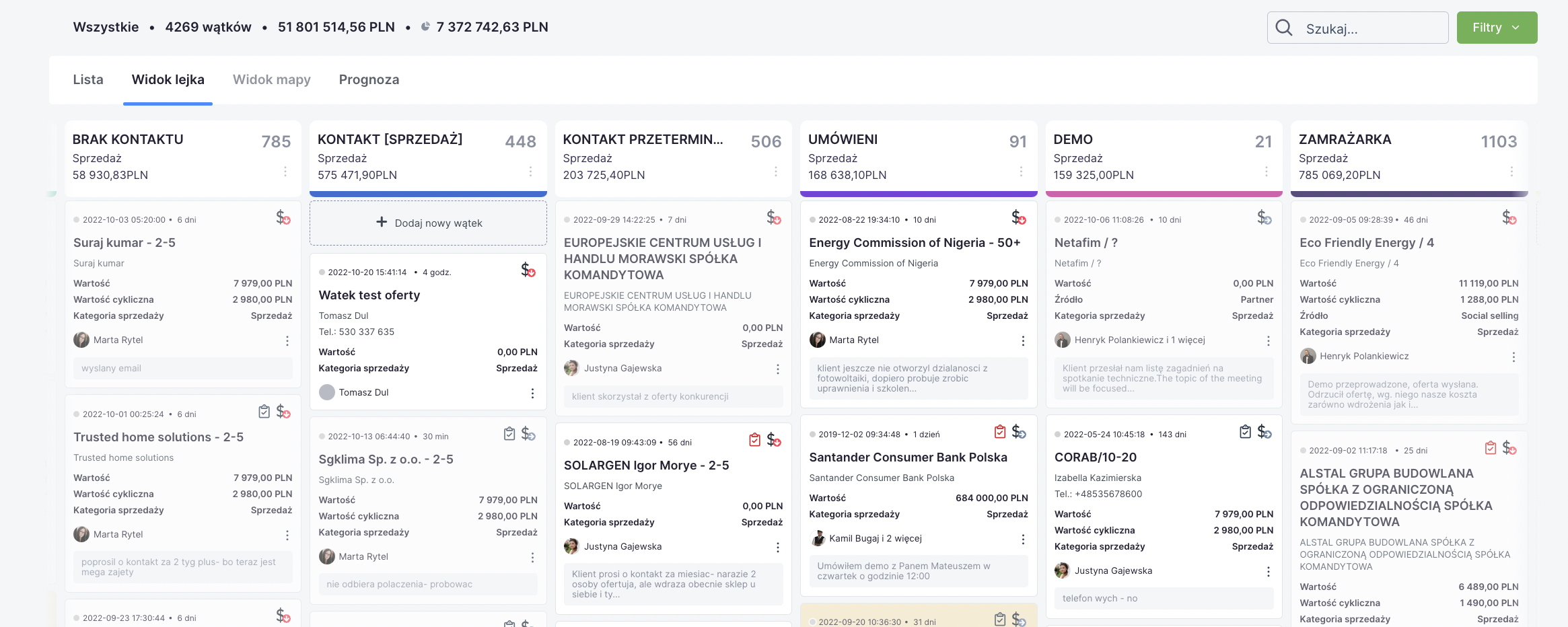1568x627 pixels.
Task: Click the wyslany email note on Suraj card
Action: coord(182,369)
